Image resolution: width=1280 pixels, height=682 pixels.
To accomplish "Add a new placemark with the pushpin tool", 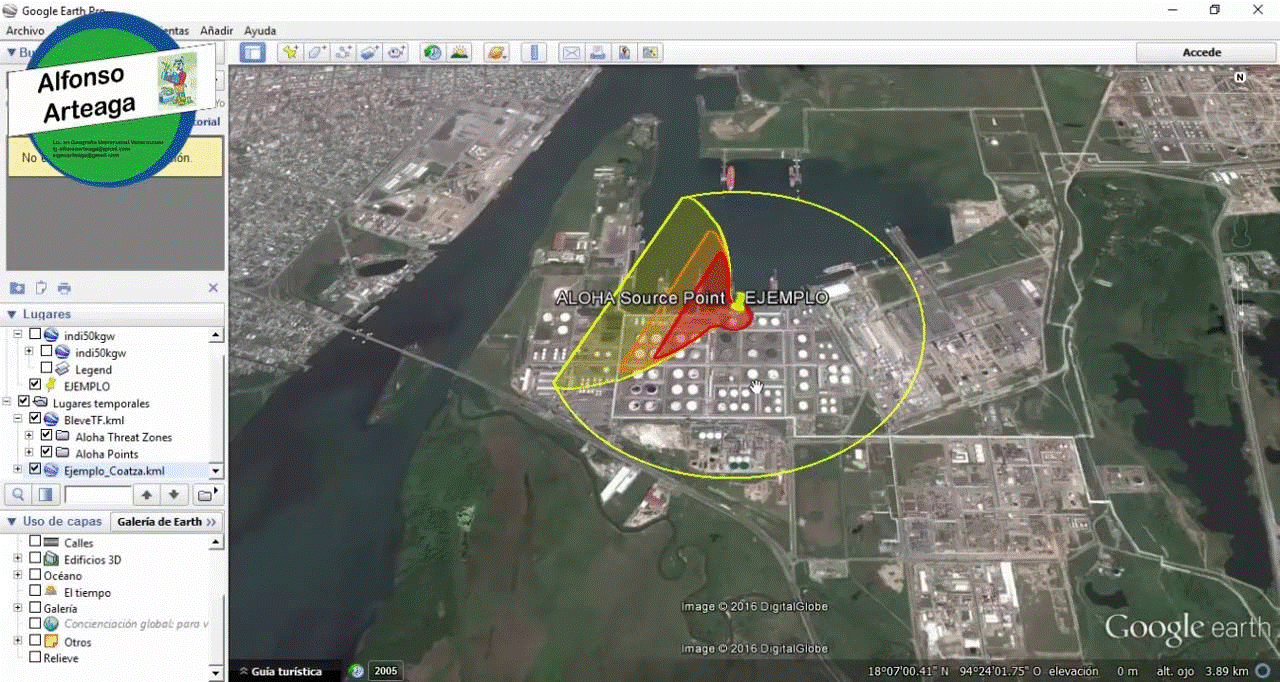I will pyautogui.click(x=290, y=53).
